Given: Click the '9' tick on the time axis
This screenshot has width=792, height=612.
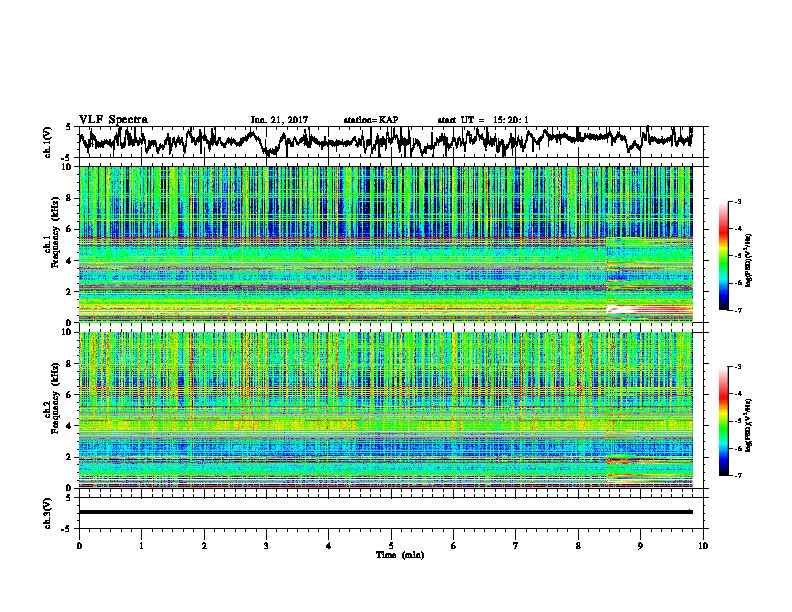Looking at the screenshot, I should 640,546.
